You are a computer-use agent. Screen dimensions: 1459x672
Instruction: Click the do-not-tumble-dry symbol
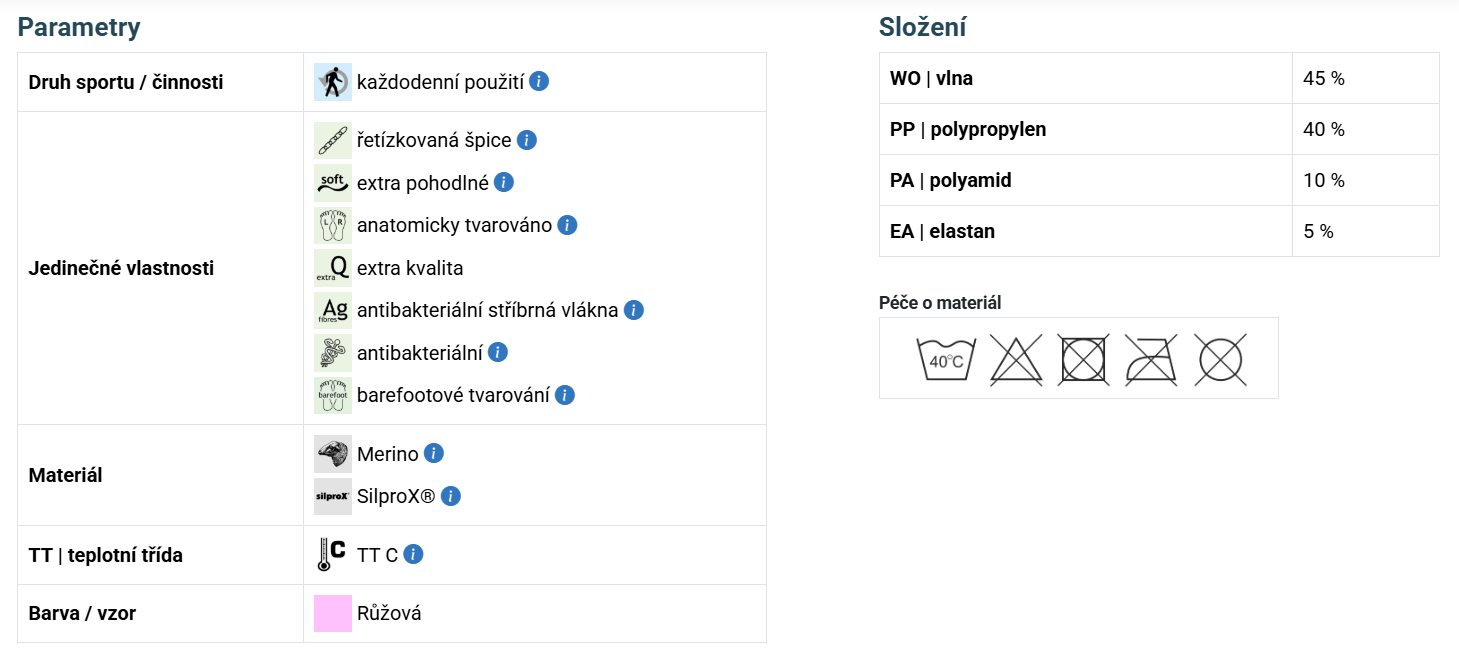click(1083, 359)
